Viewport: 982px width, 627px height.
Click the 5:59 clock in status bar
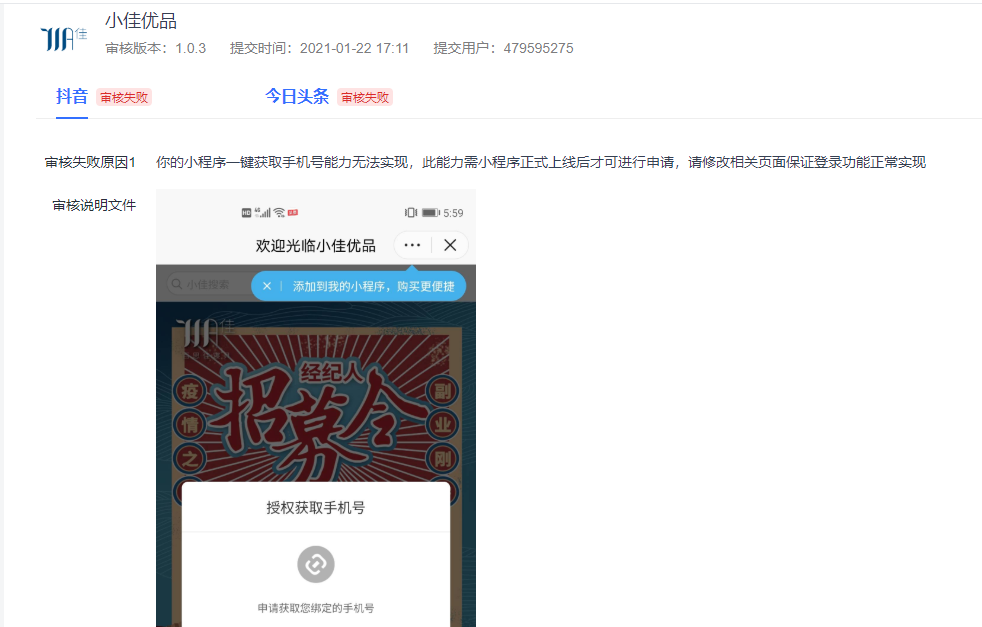(453, 213)
